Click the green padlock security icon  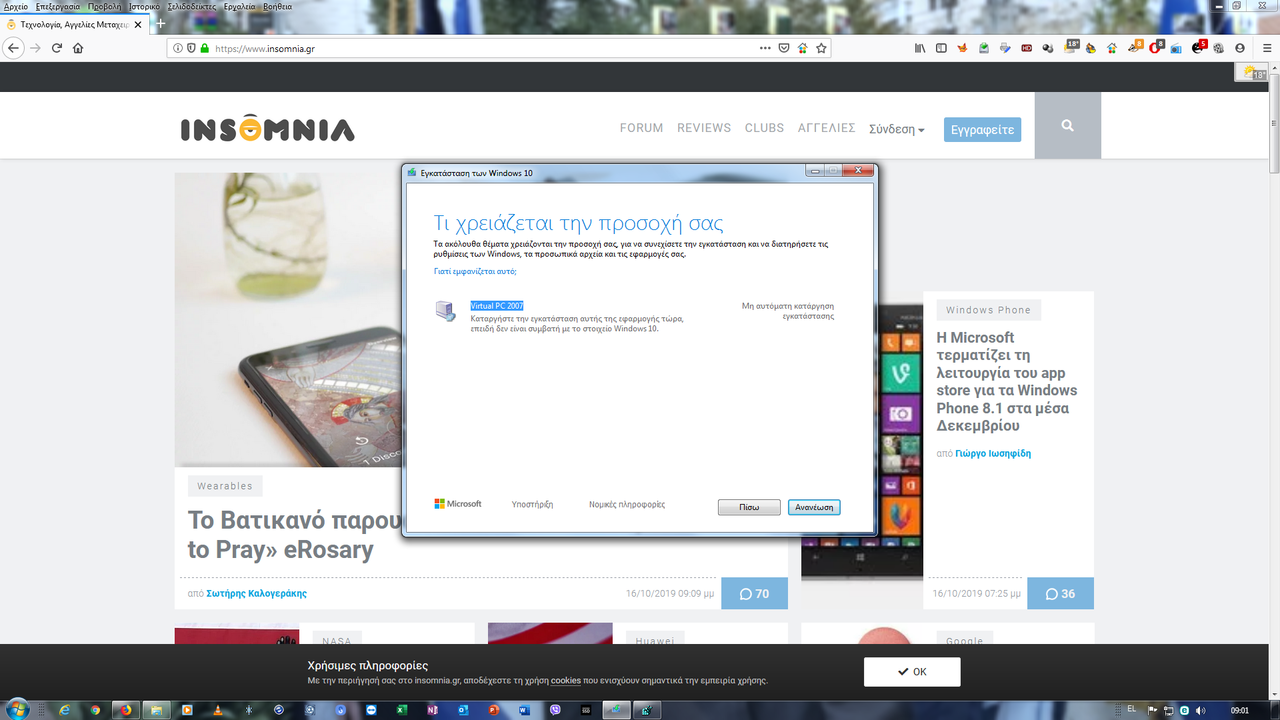pos(204,48)
